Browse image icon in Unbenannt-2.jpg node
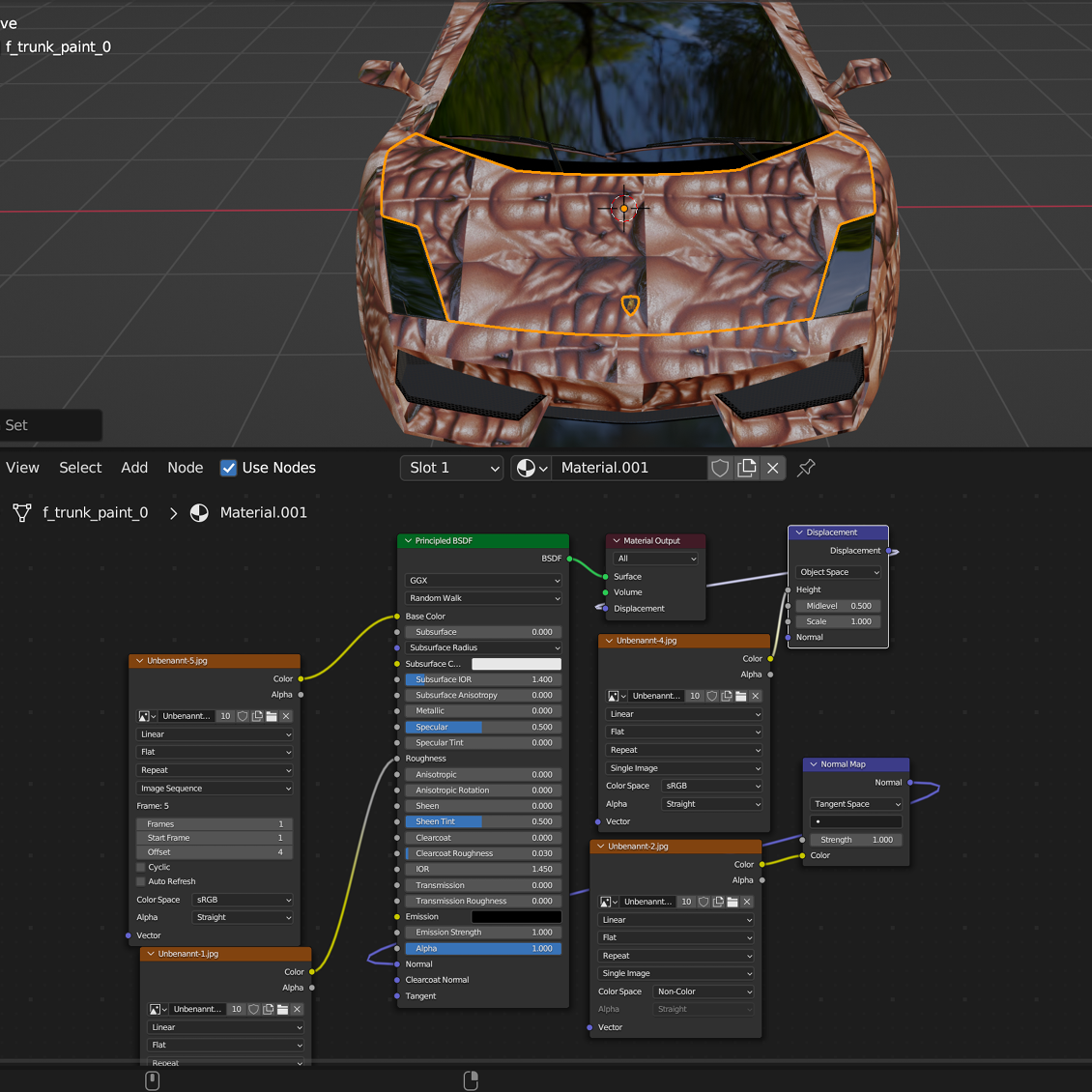The width and height of the screenshot is (1092, 1092). [x=609, y=902]
